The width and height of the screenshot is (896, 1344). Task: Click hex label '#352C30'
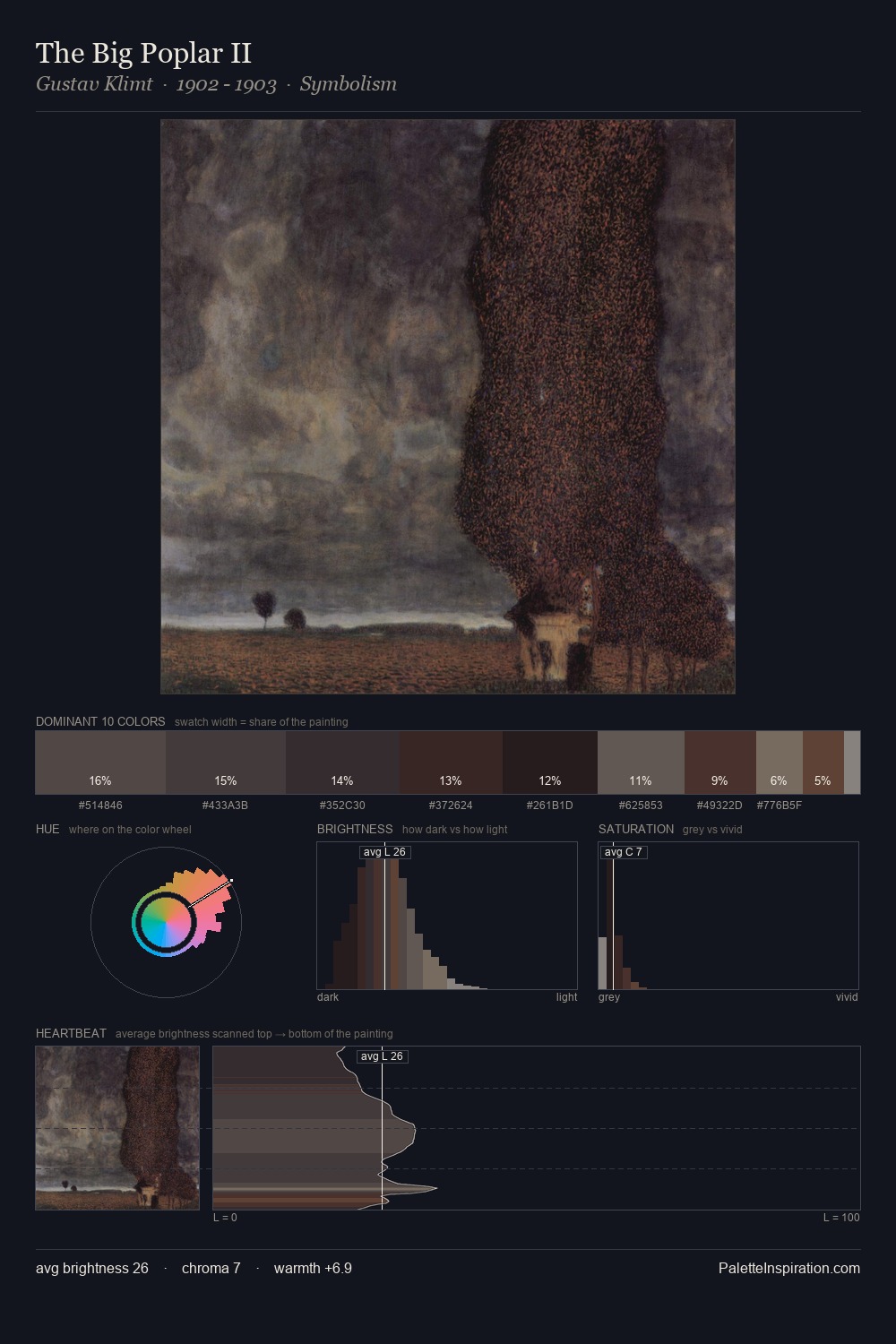pos(342,806)
